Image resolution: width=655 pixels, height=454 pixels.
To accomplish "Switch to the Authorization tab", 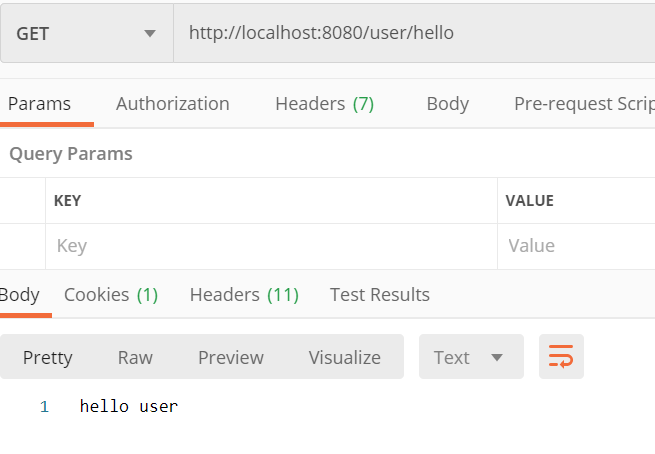I will (x=172, y=104).
